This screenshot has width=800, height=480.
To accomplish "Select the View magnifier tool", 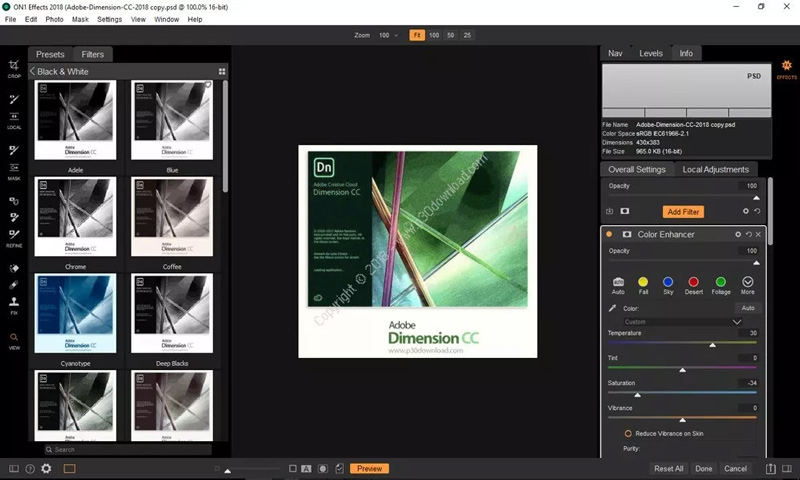I will [x=14, y=337].
